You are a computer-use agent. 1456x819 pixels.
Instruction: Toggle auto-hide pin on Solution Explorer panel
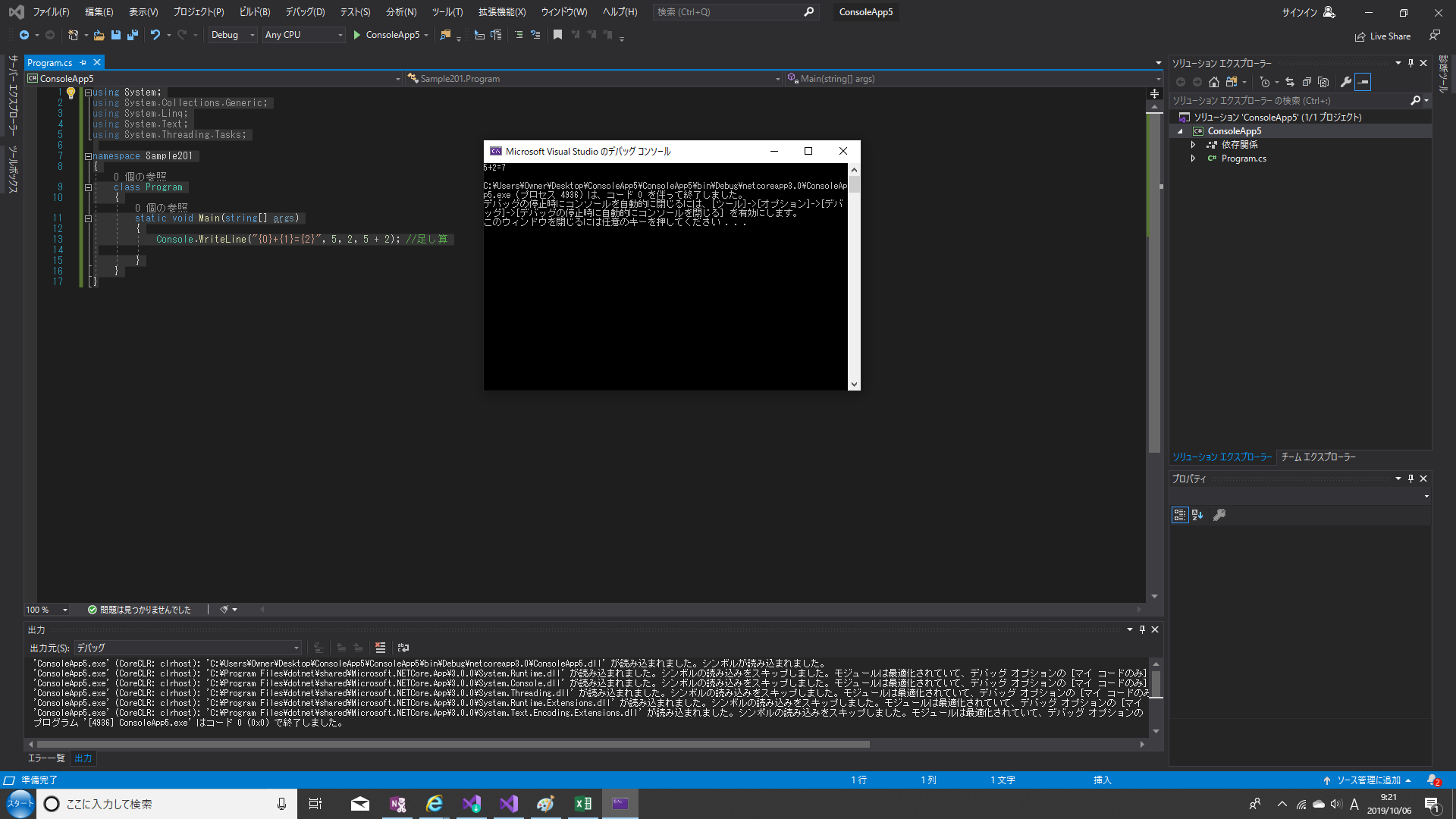[1410, 63]
